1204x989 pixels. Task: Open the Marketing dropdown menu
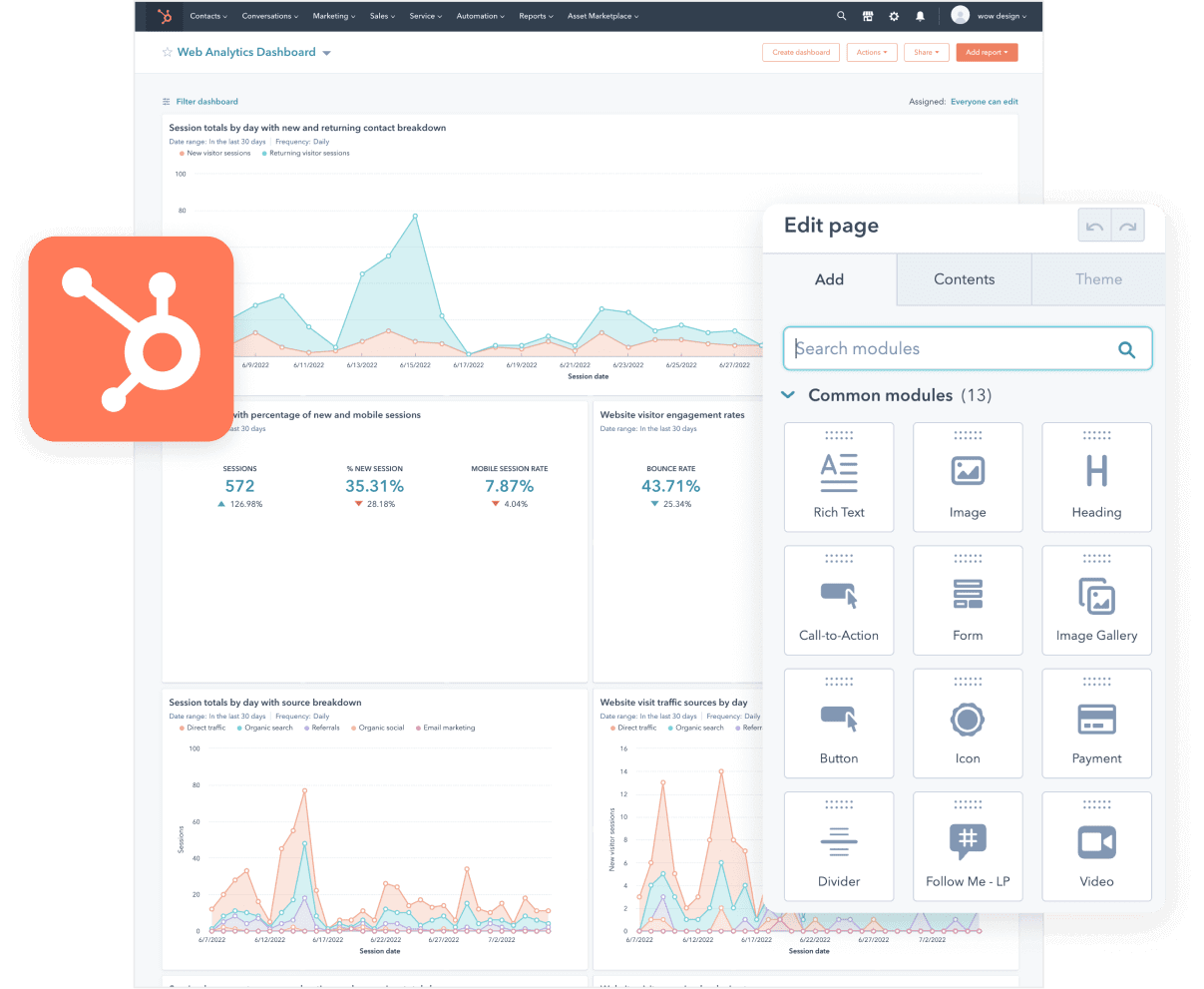334,16
